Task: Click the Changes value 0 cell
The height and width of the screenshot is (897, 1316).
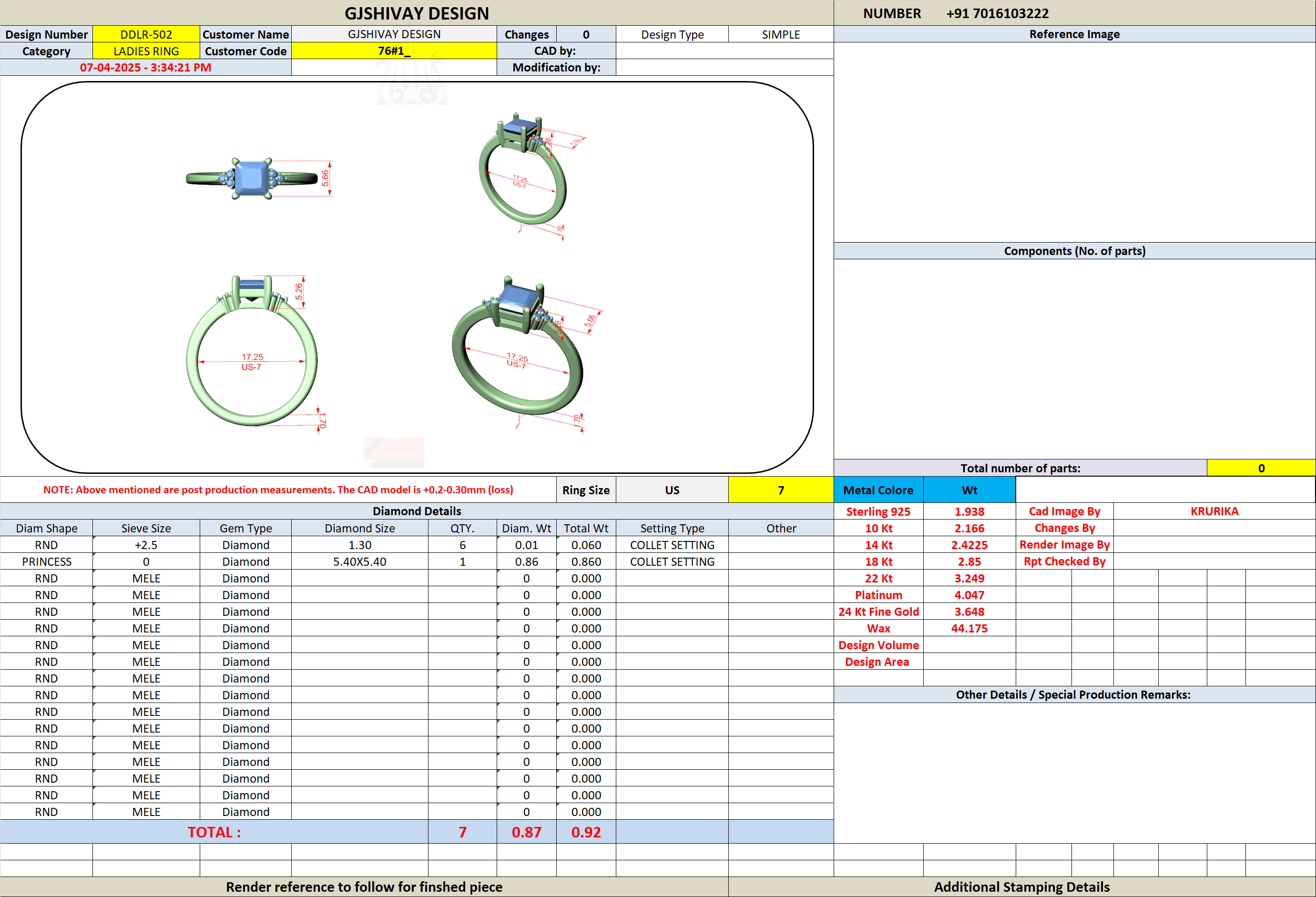Action: (x=586, y=34)
